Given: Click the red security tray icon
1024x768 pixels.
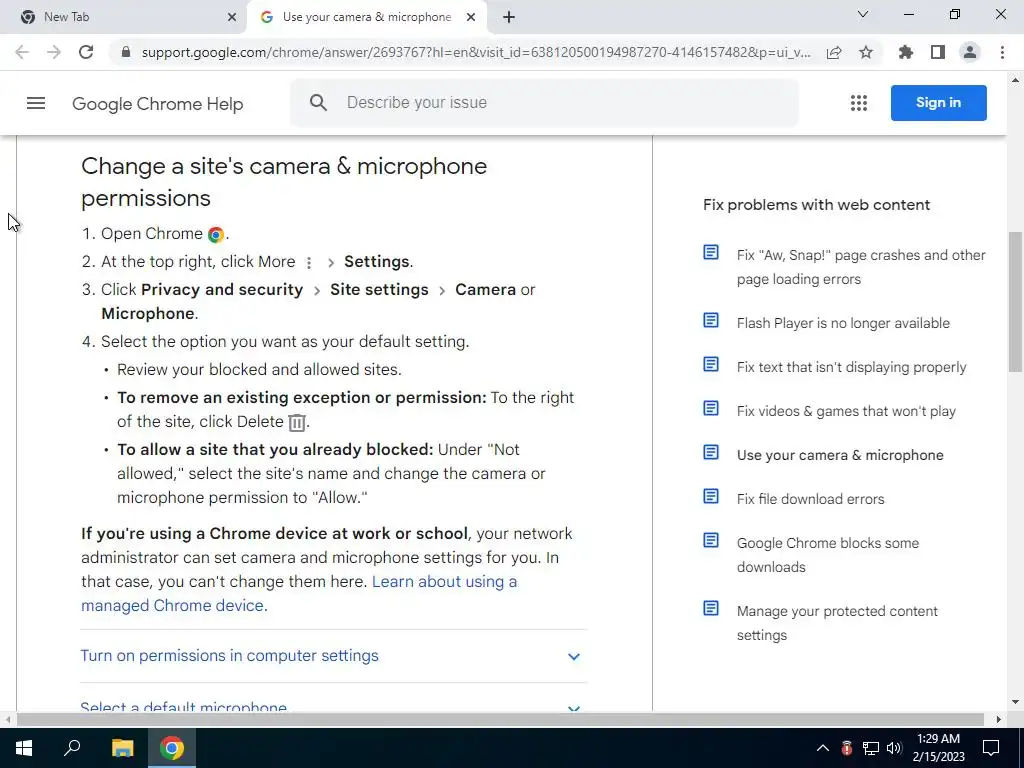Looking at the screenshot, I should (847, 748).
